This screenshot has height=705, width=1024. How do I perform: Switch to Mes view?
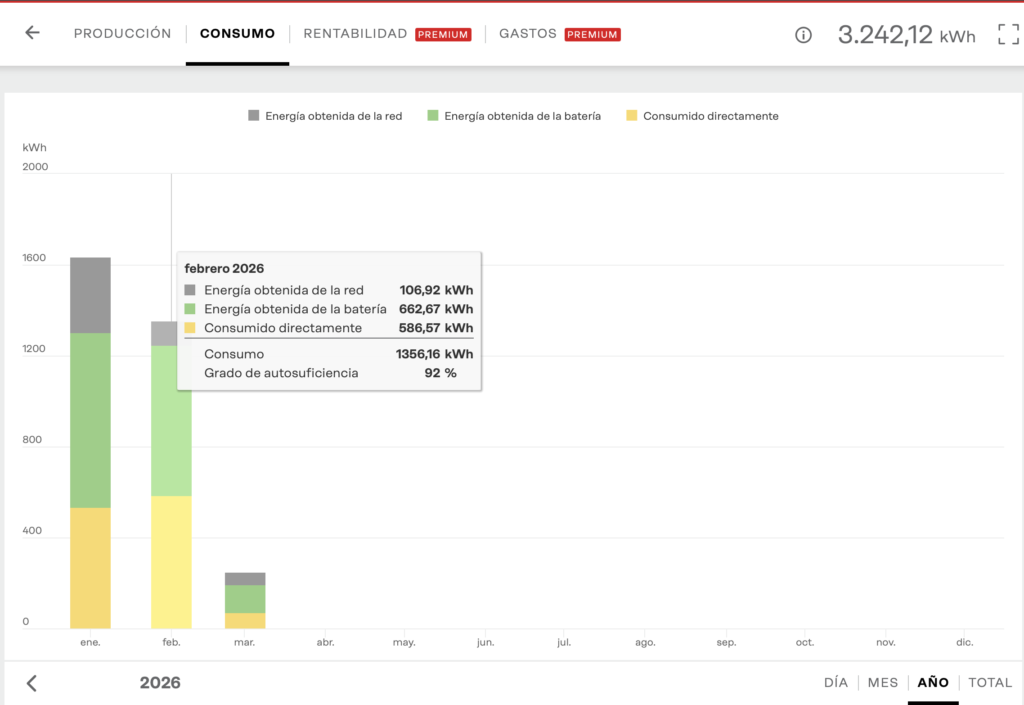coord(883,682)
